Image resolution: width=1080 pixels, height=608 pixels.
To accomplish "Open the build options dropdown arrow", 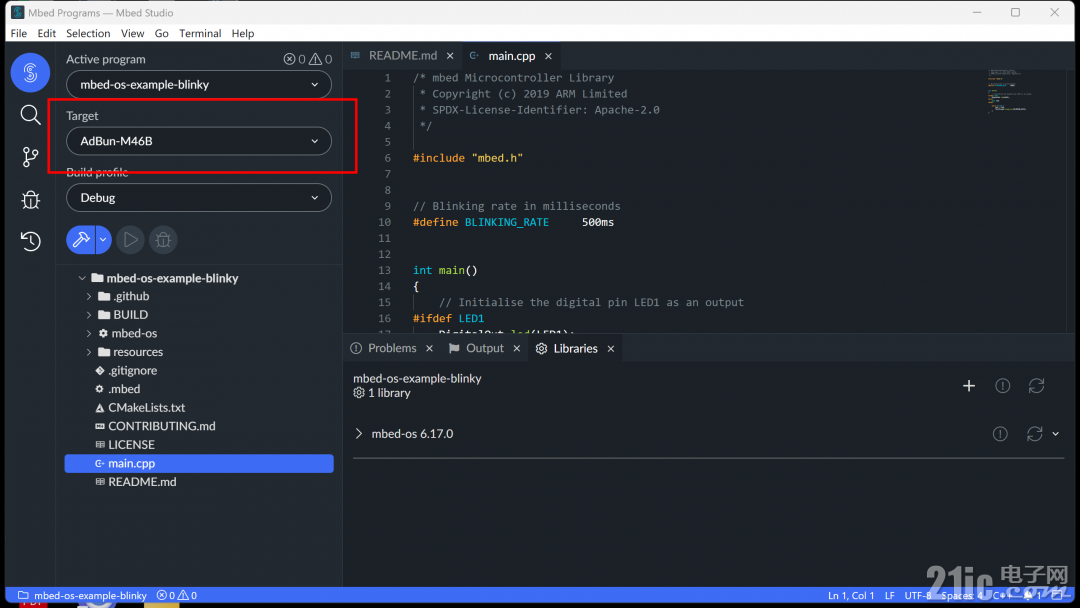I will tap(103, 240).
